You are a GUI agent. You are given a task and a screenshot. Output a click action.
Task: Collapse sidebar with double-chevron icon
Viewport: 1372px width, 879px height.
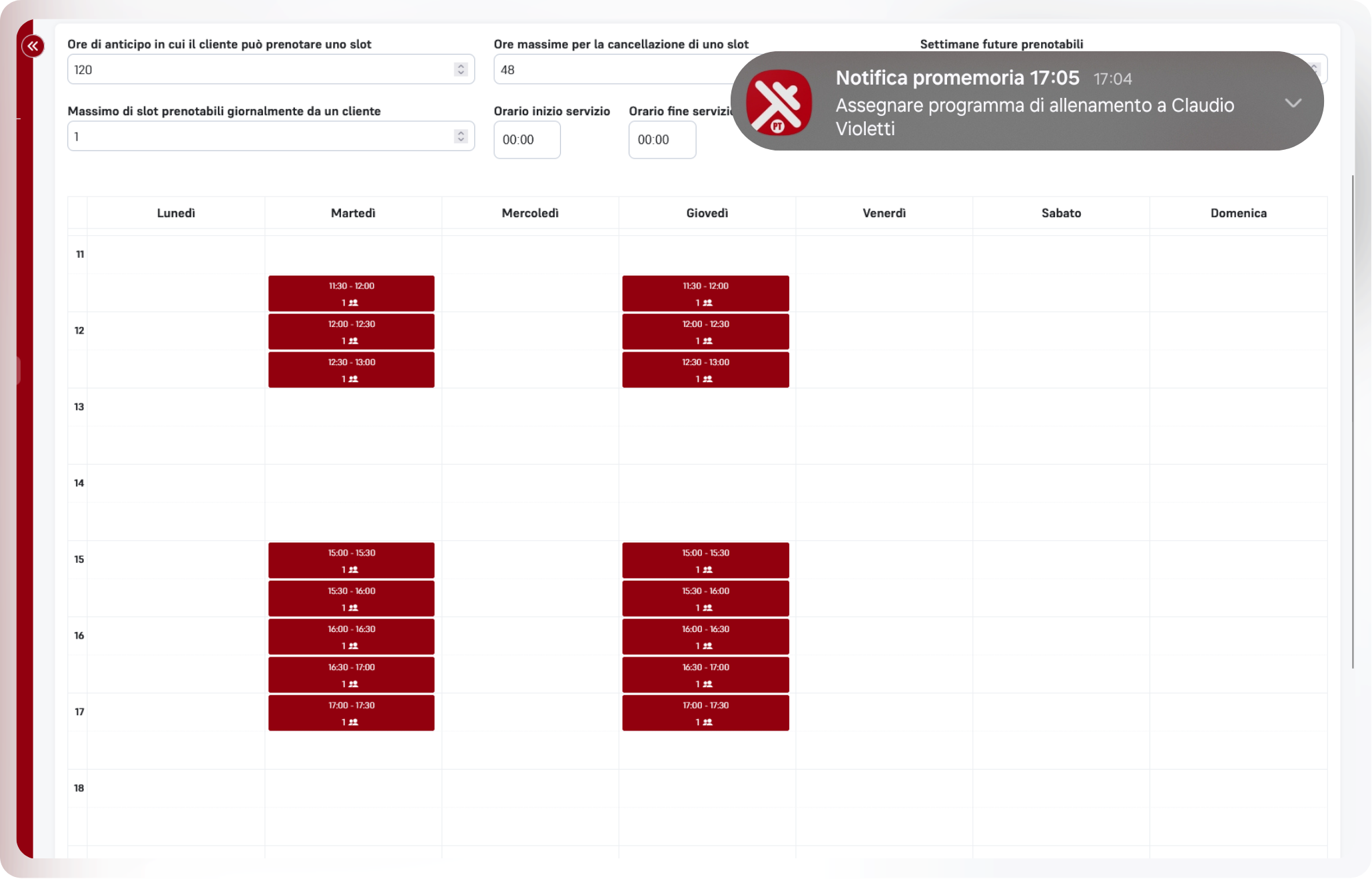pyautogui.click(x=33, y=46)
